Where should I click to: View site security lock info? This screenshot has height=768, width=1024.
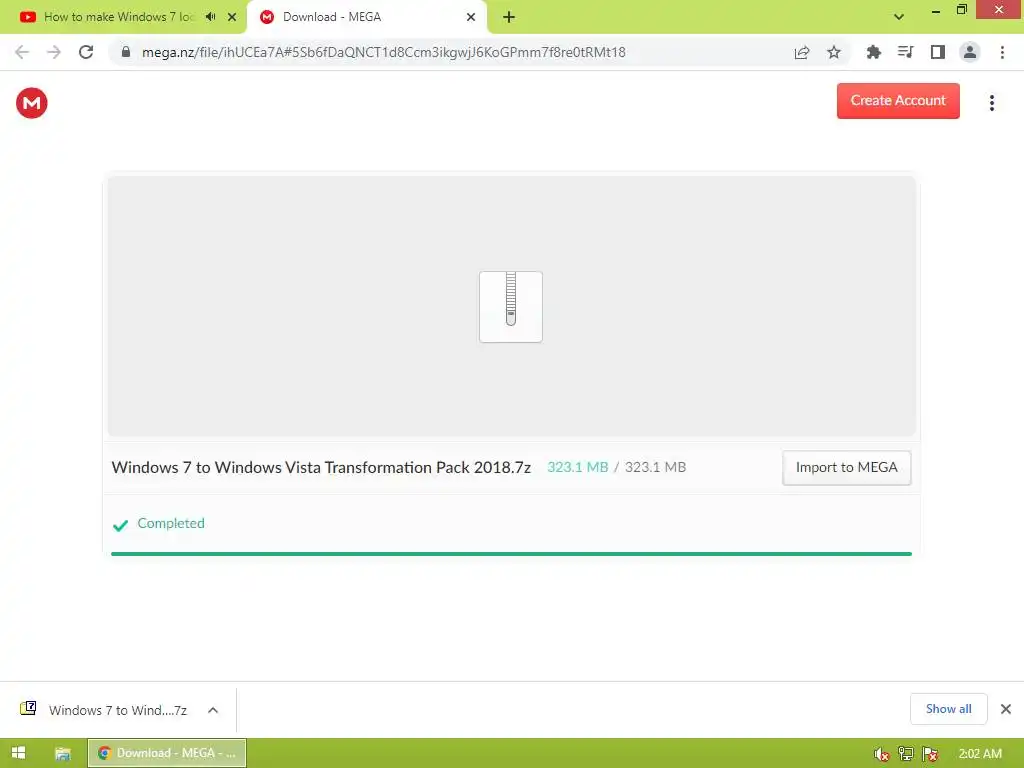(126, 52)
